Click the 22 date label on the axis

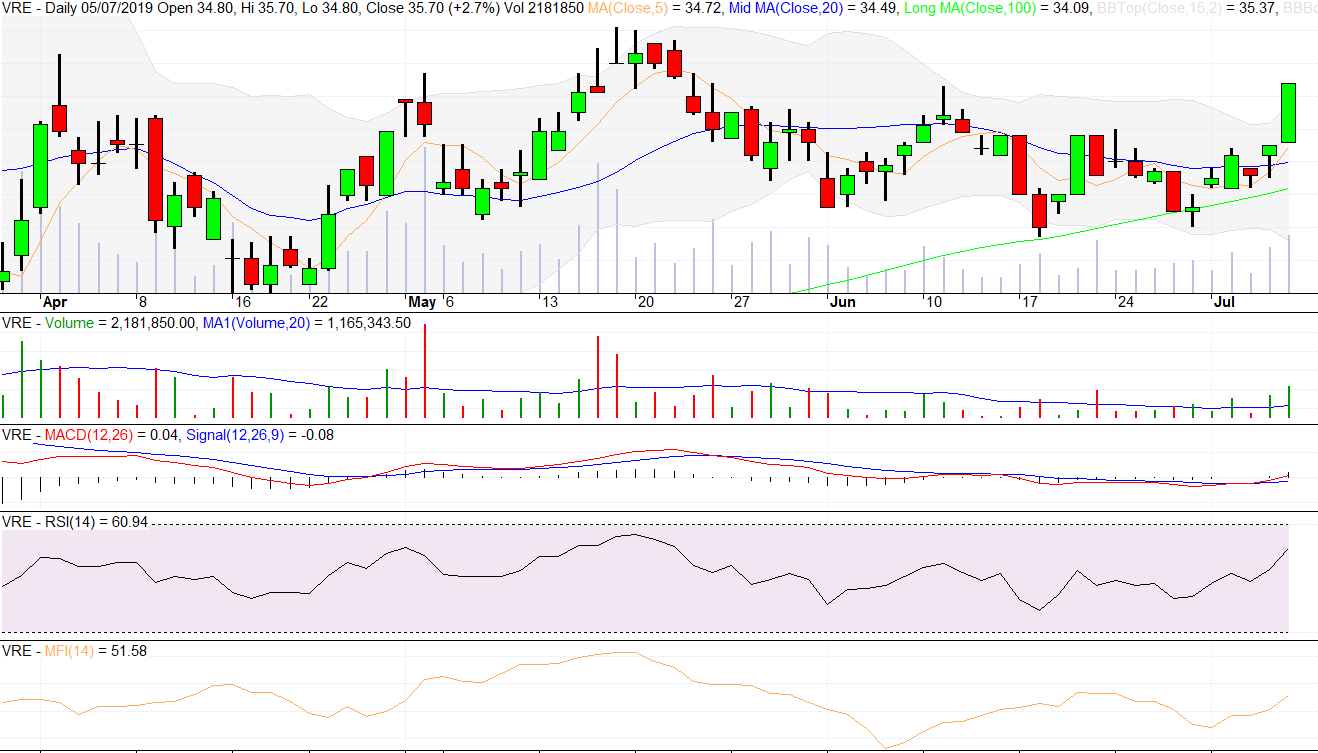pos(319,301)
